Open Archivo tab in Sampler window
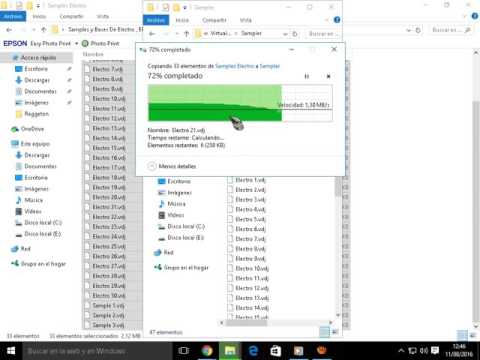Image resolution: width=480 pixels, height=360 pixels. [156, 20]
